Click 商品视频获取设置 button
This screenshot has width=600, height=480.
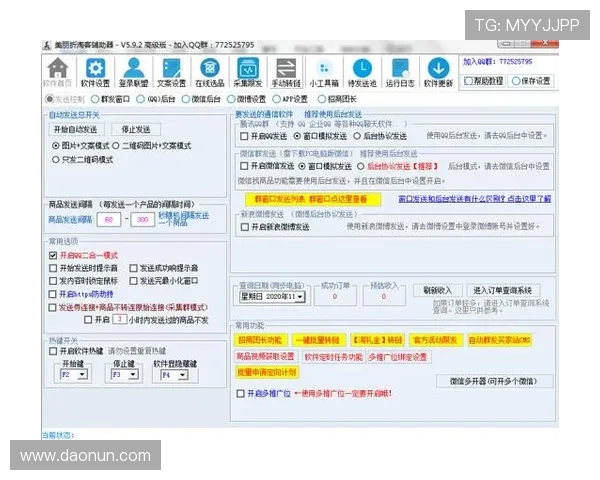point(266,357)
